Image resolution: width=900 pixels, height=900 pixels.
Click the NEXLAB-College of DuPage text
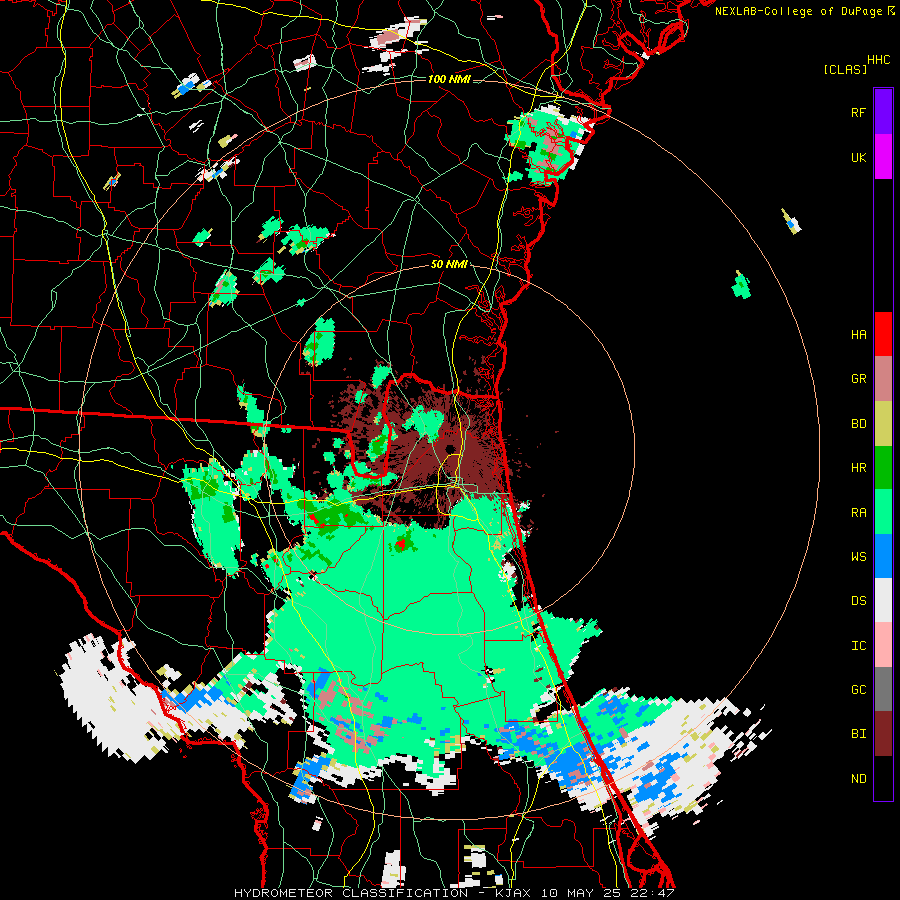799,11
